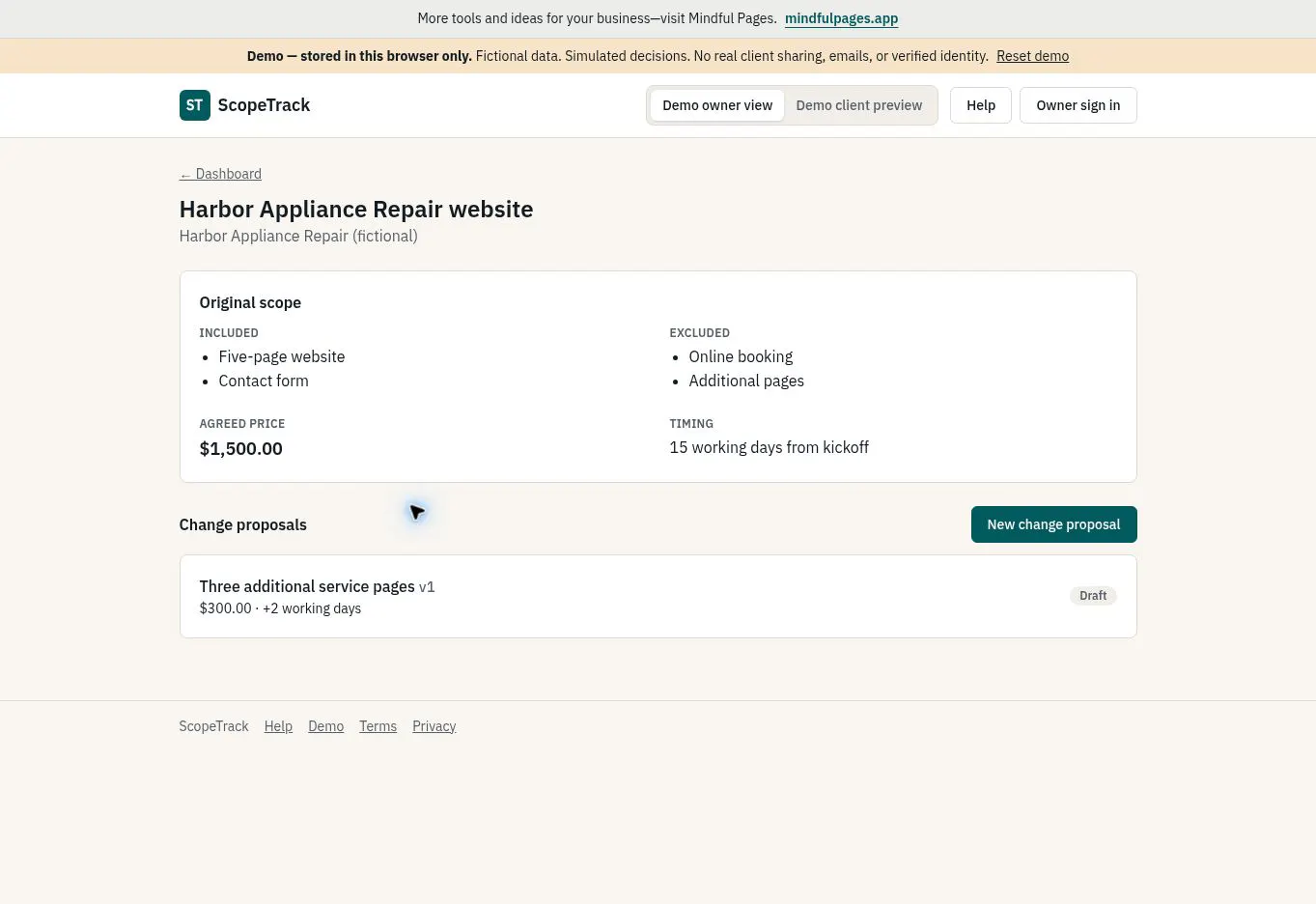The image size is (1316, 904).
Task: Open the footer Privacy link
Action: click(x=434, y=726)
